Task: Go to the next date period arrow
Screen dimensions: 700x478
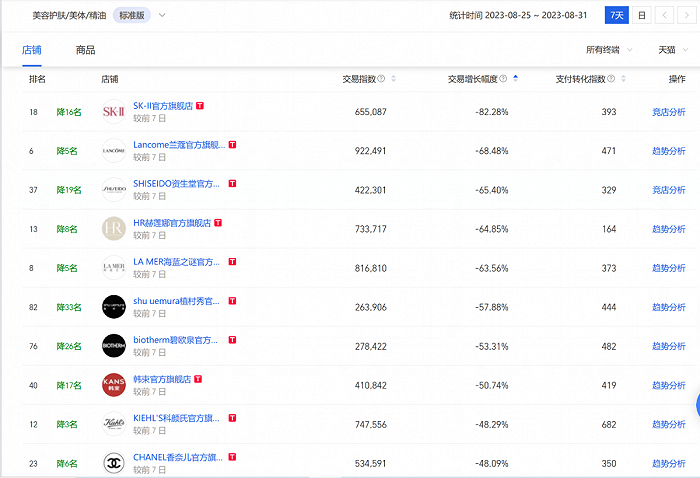Action: click(x=686, y=15)
